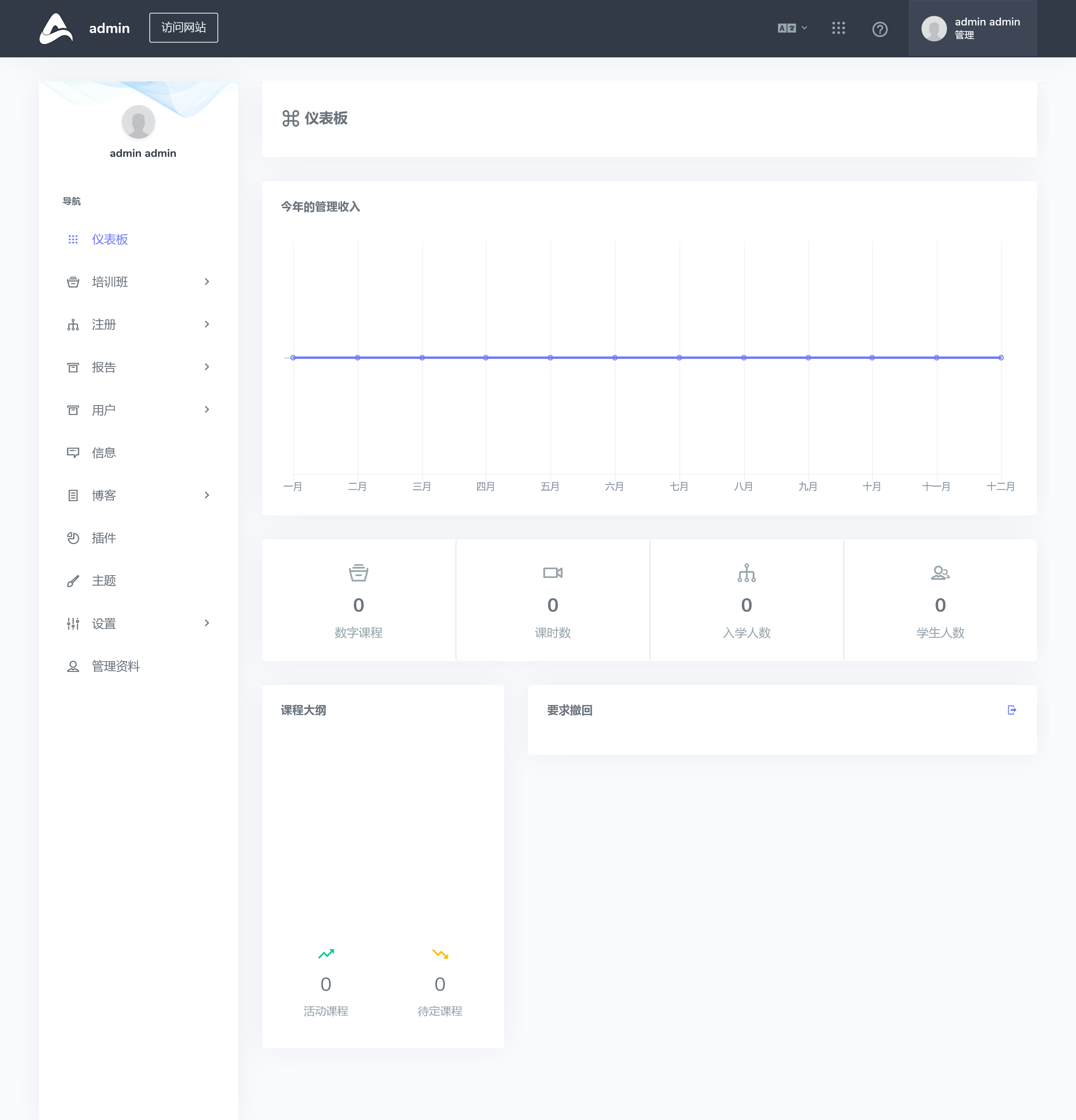The height and width of the screenshot is (1120, 1076).
Task: Open the admin admin user menu
Action: point(972,28)
